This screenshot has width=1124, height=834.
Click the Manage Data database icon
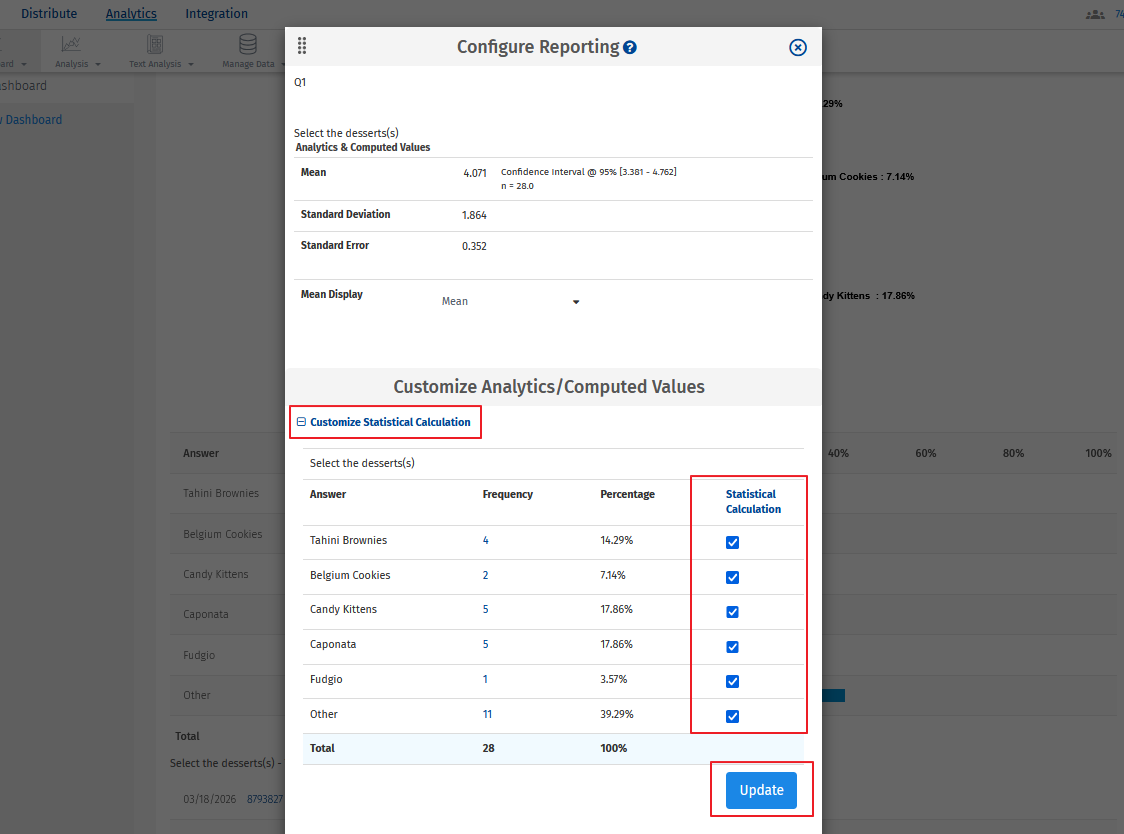coord(247,43)
